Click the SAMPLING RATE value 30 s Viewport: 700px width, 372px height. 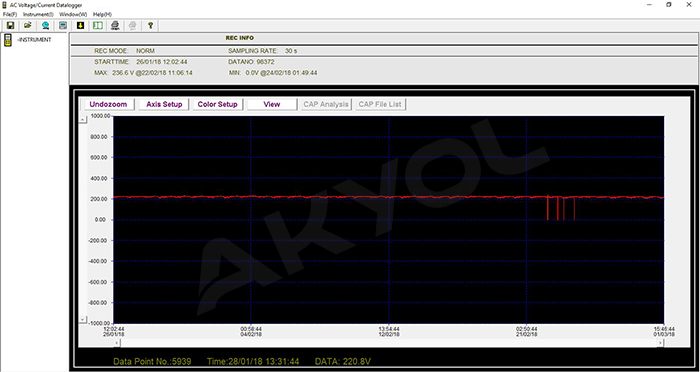291,51
